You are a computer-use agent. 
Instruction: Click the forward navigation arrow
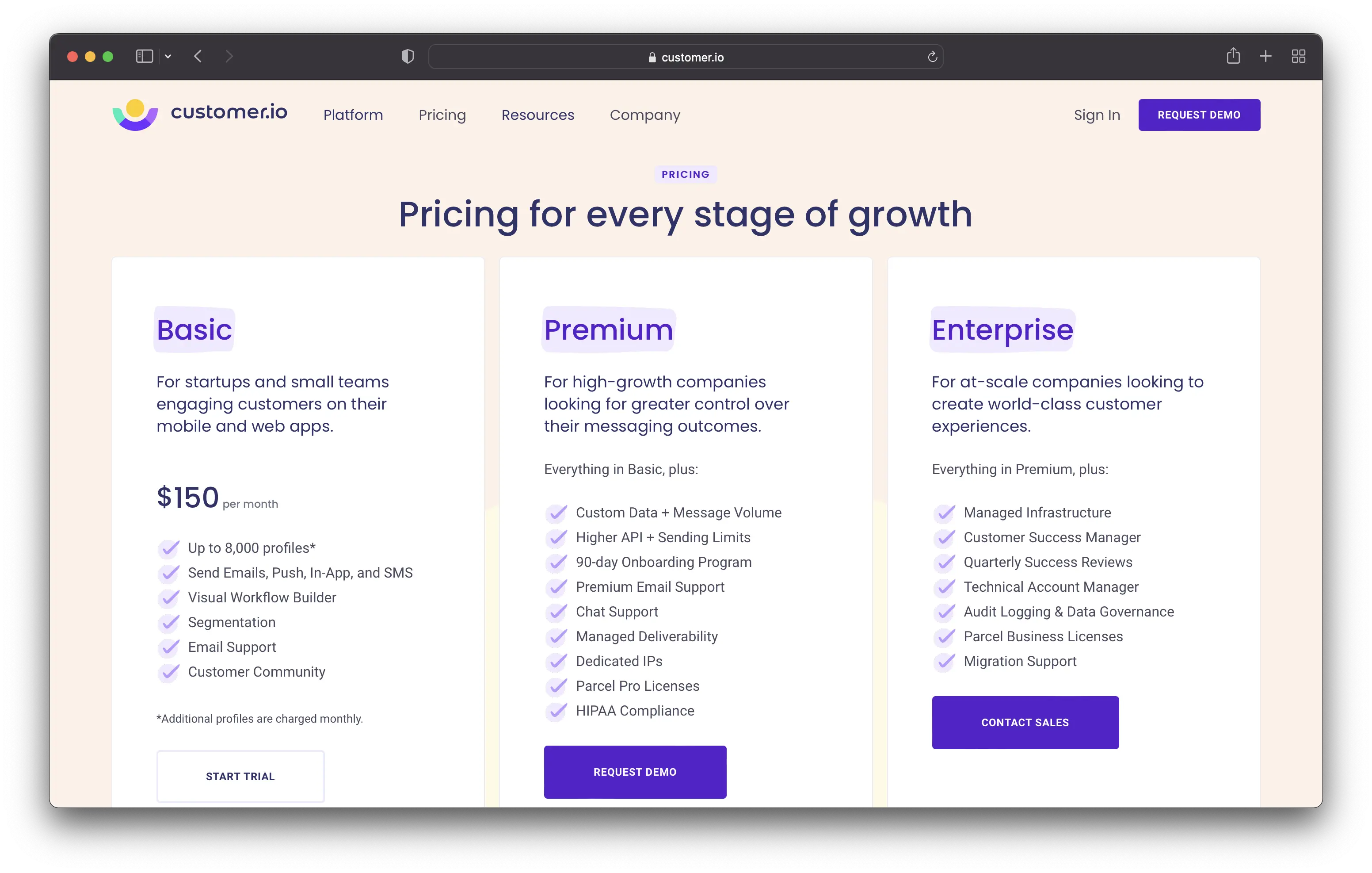(x=229, y=57)
